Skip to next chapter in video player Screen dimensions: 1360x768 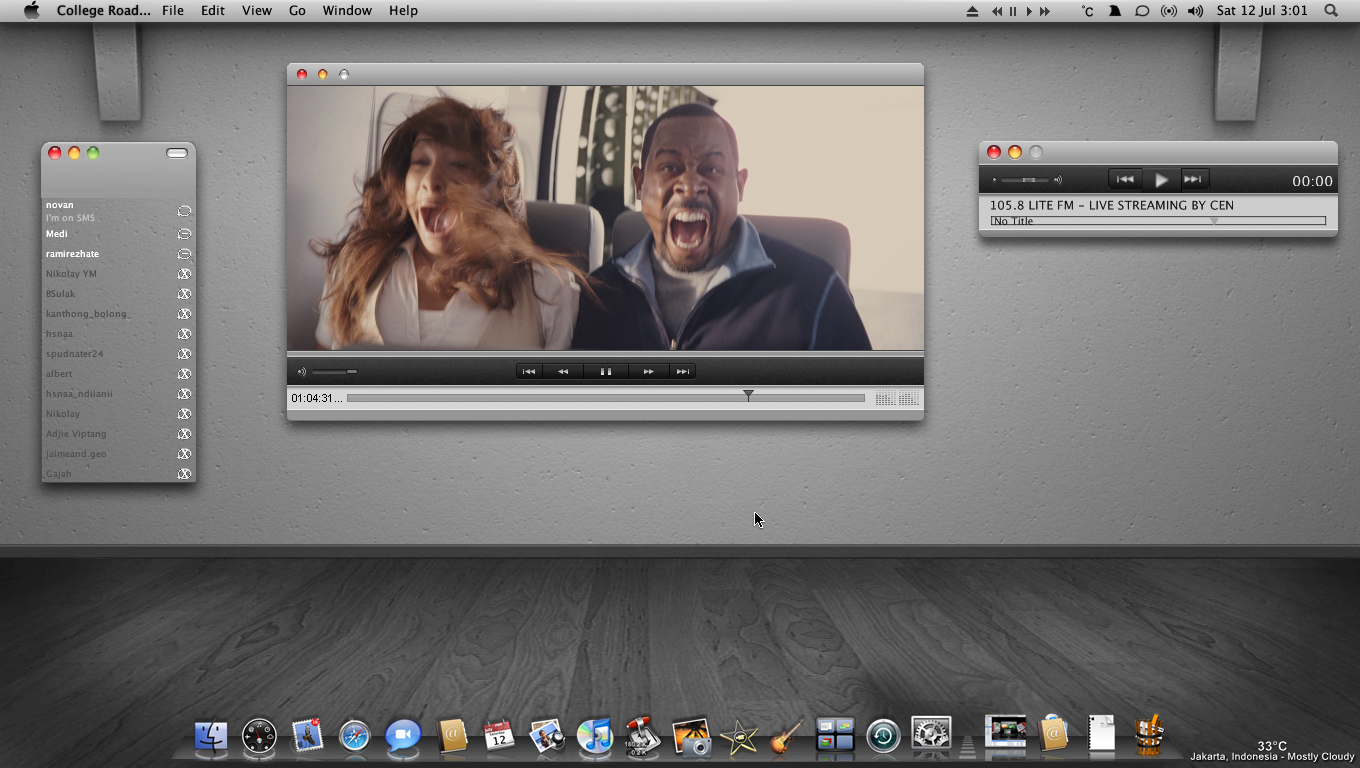[x=682, y=371]
